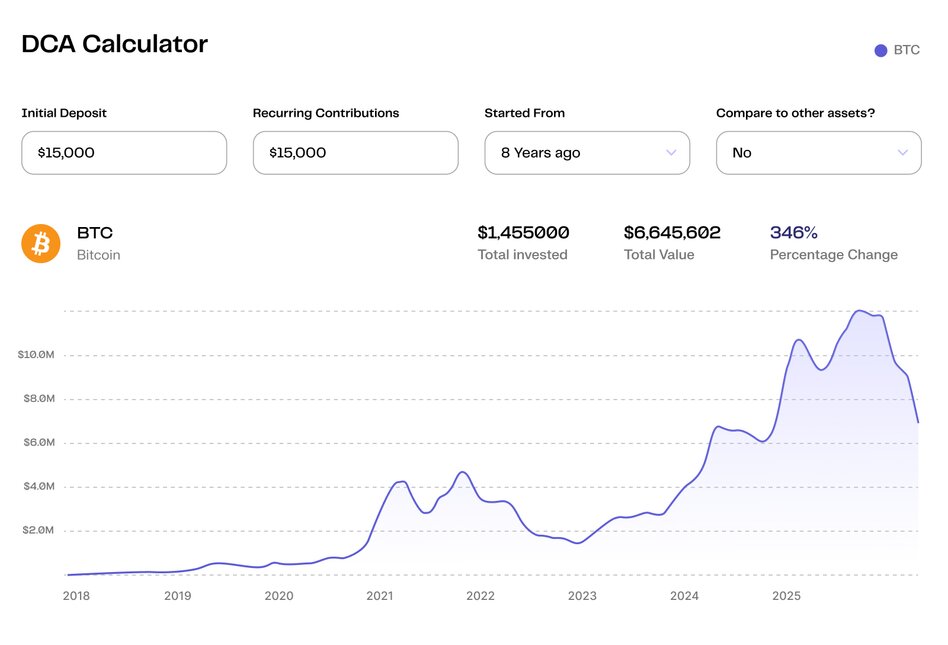Focus the Initial Deposit input field

(124, 153)
